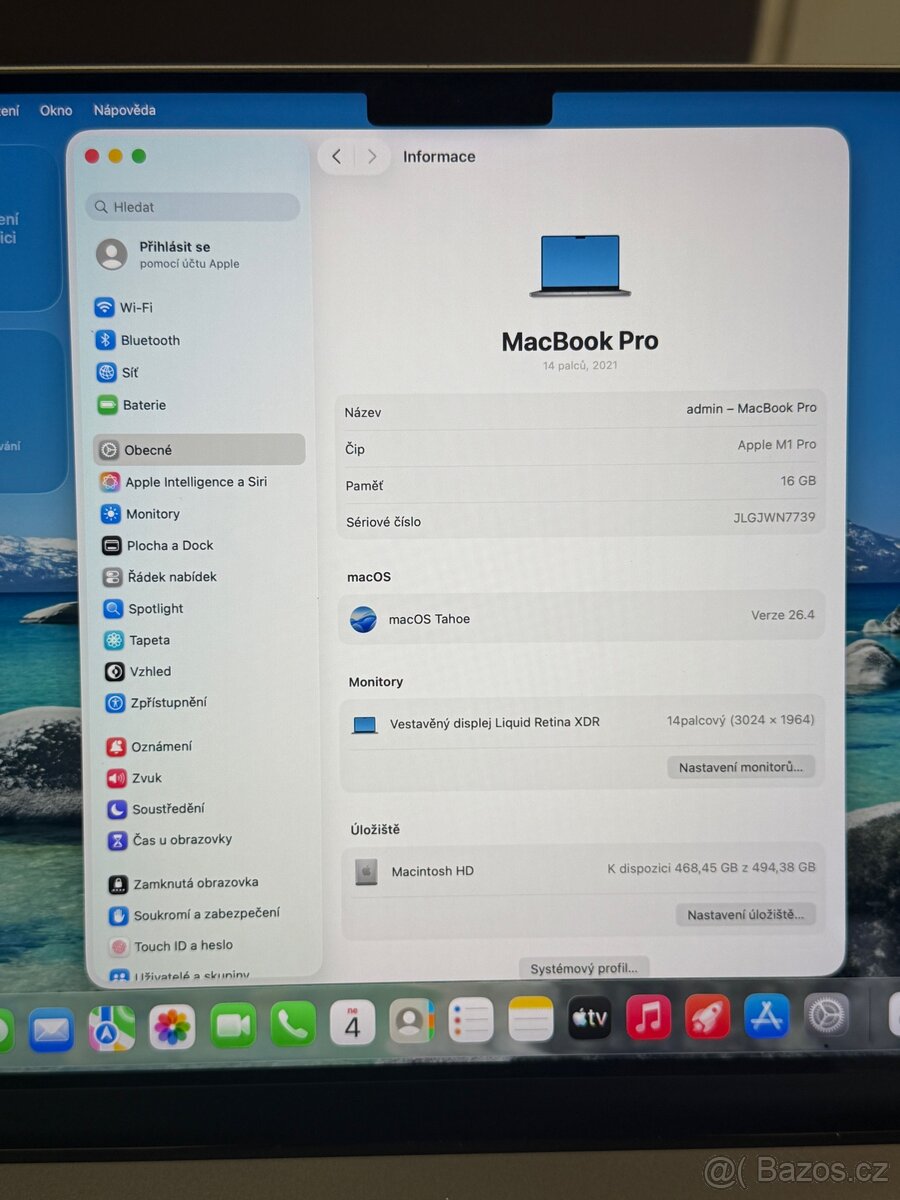Open Tapeta wallpaper settings
The width and height of the screenshot is (900, 1200).
point(137,640)
